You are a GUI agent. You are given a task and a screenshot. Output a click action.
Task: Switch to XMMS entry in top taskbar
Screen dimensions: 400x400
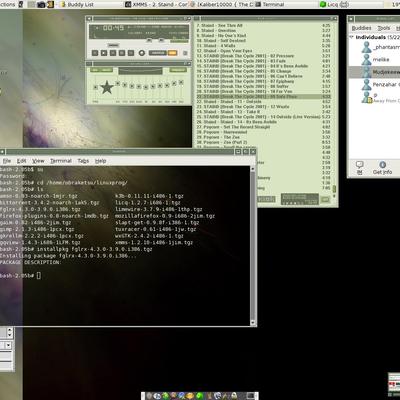(157, 4)
